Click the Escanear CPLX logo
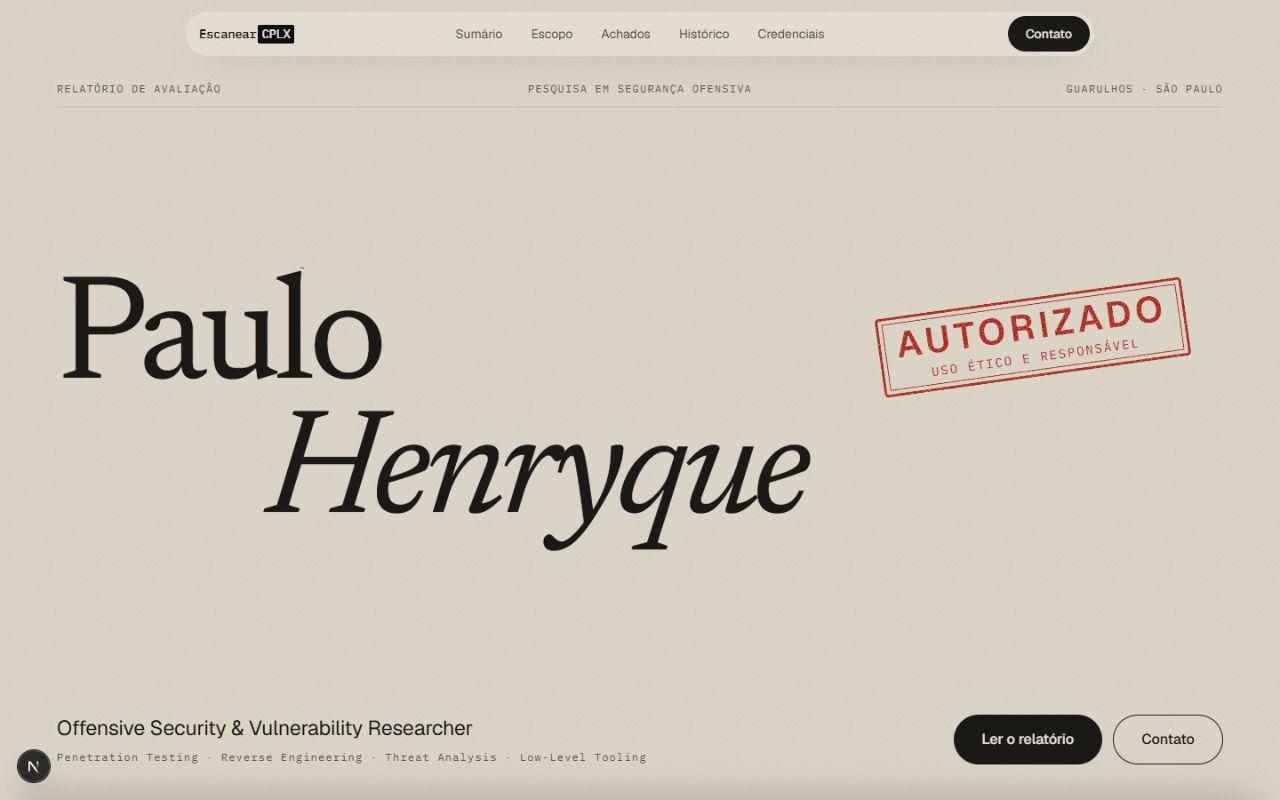Screen dimensions: 1280x800 point(246,34)
